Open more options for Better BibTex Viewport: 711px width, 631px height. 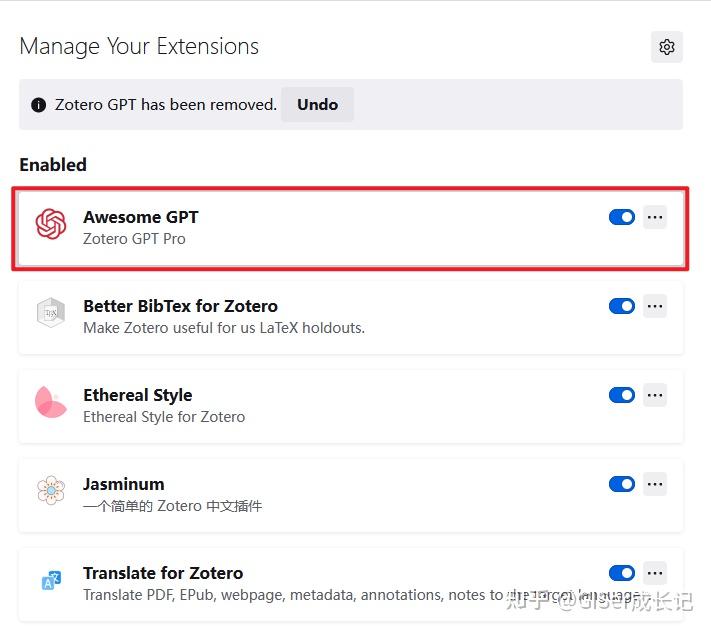[655, 306]
